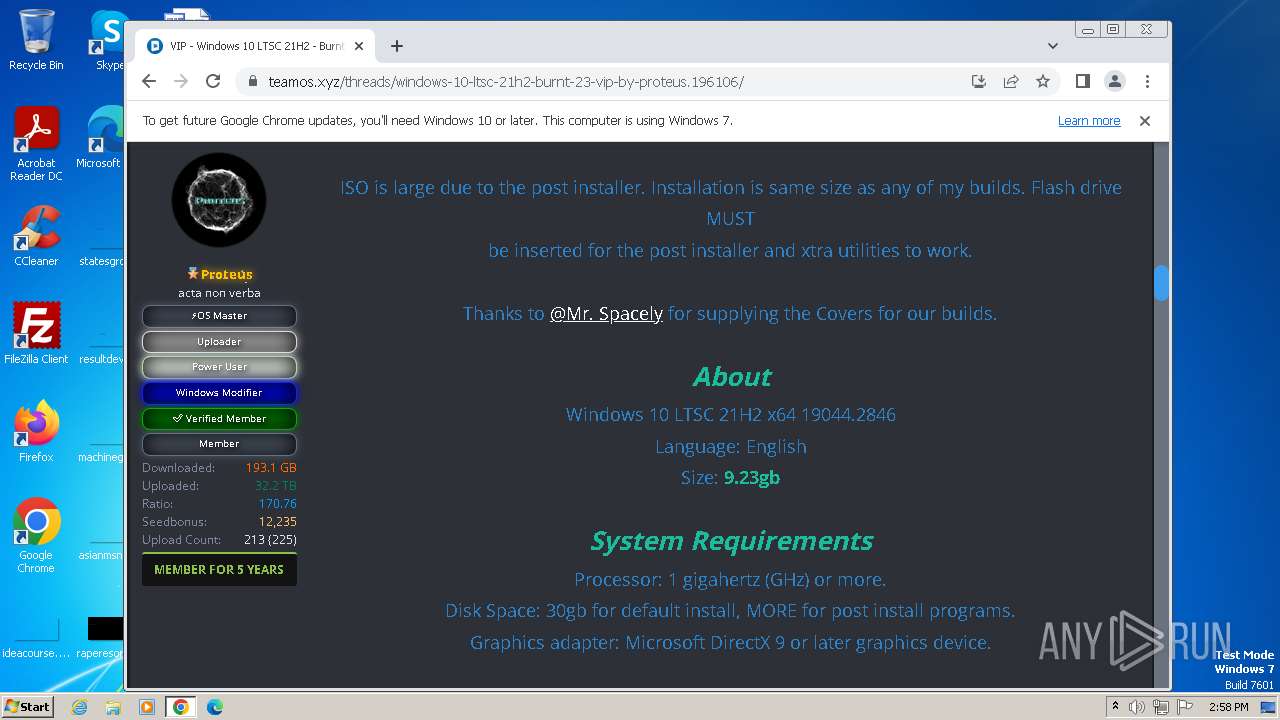Screen dimensions: 1280x720
Task: Click the 2:58 PM taskbar clock
Action: tap(1228, 707)
